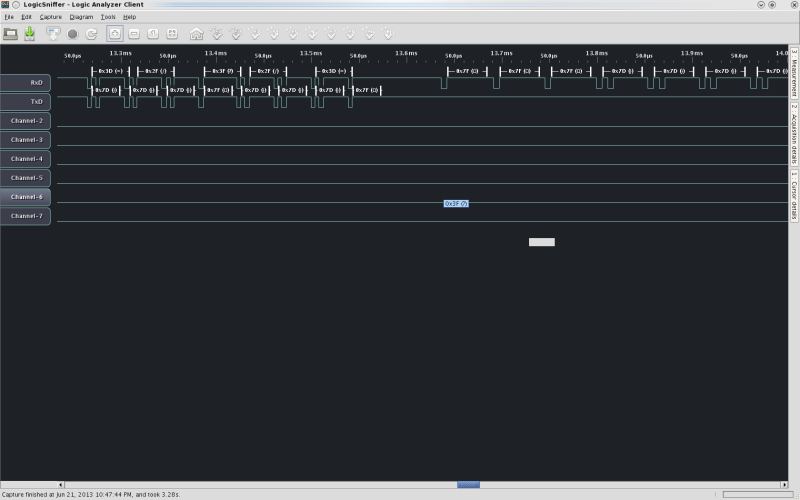Click the 13.9ms timeline marker
Image resolution: width=800 pixels, height=500 pixels.
click(x=692, y=53)
